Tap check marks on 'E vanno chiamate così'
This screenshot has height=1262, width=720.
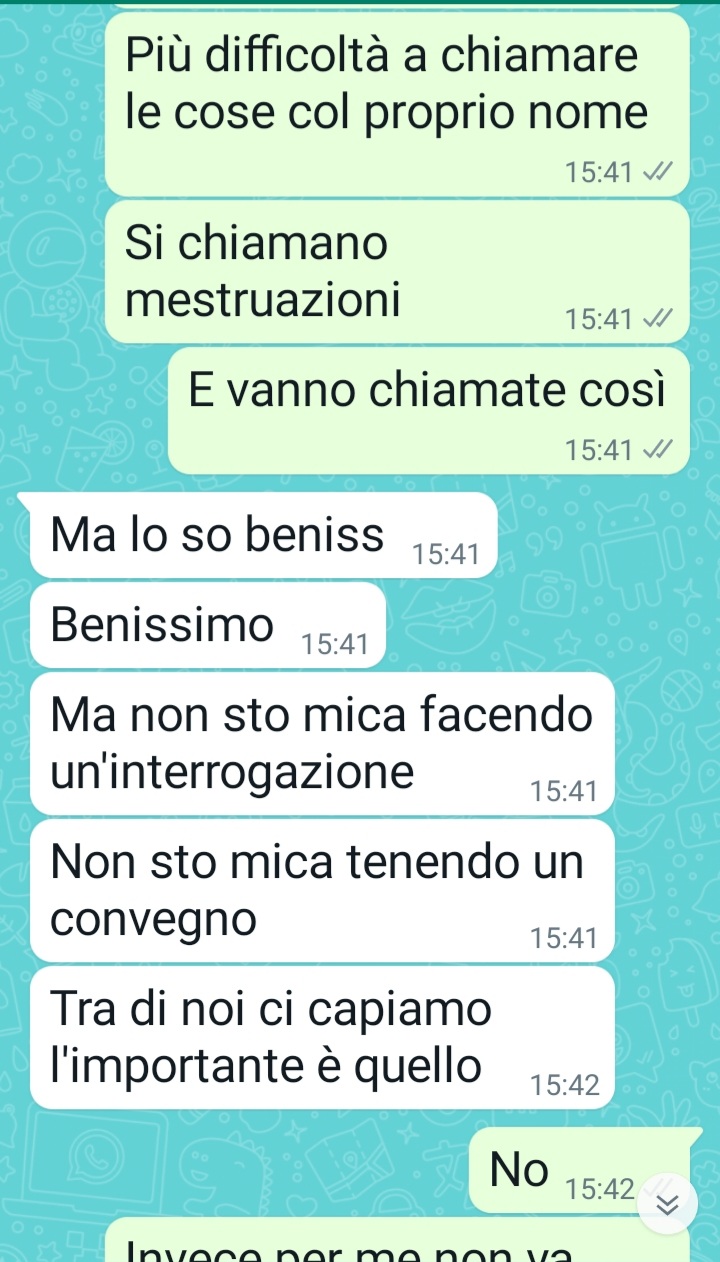click(x=656, y=451)
